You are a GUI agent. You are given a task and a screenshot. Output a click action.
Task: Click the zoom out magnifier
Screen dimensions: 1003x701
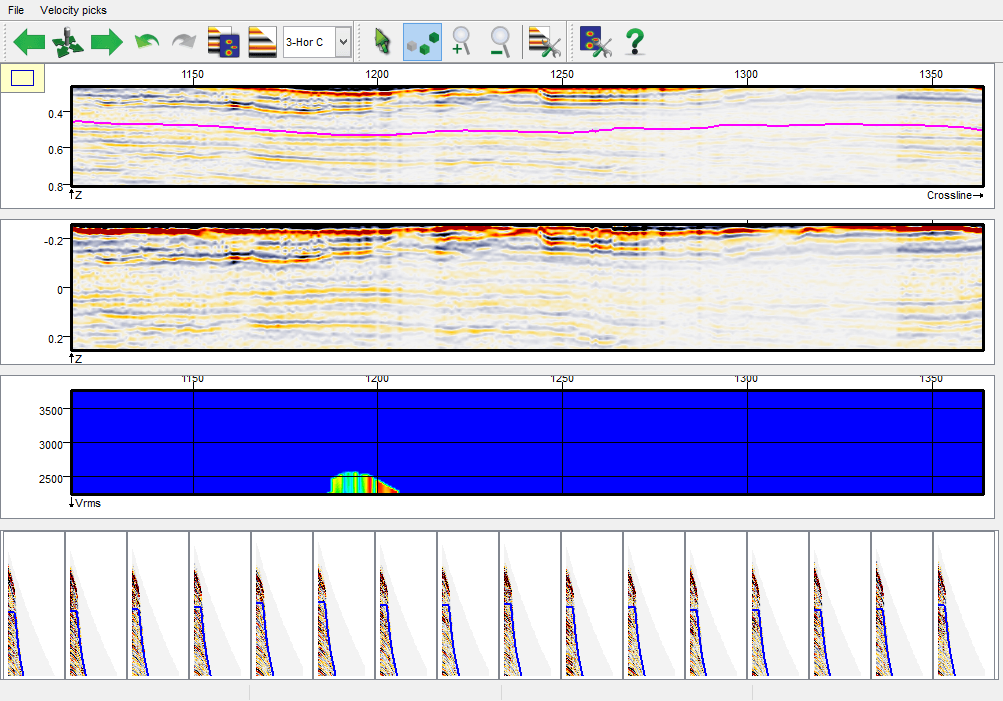click(x=500, y=42)
